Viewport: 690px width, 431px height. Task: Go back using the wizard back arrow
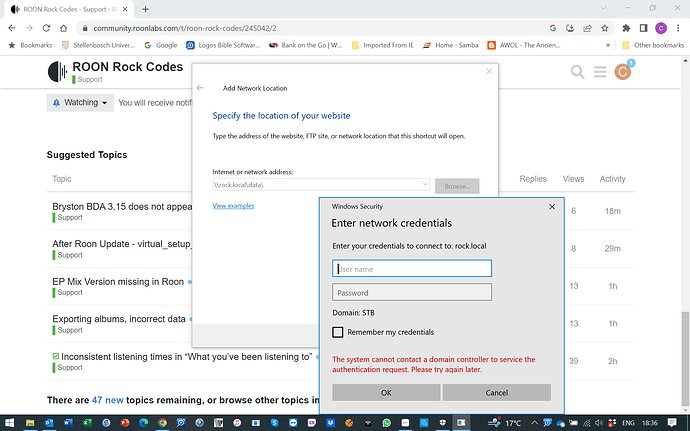click(201, 88)
